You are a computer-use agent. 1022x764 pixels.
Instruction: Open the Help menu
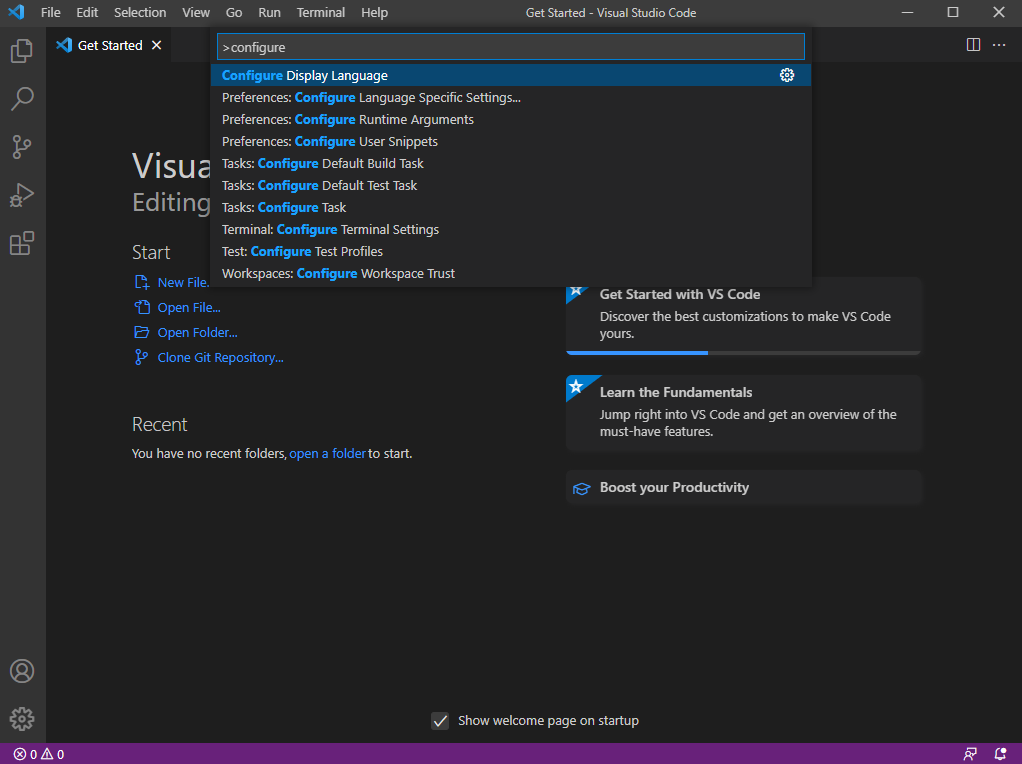coord(374,12)
